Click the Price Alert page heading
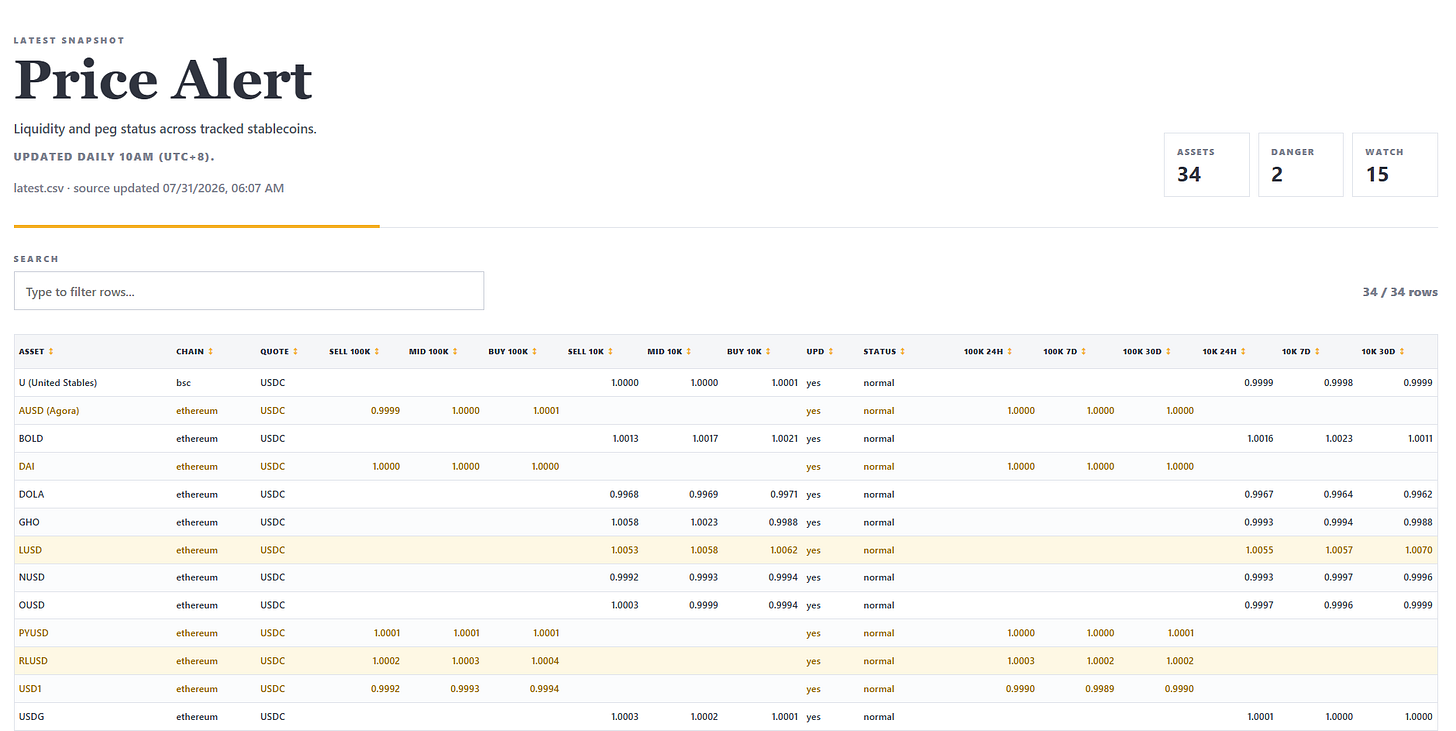1456x731 pixels. click(x=163, y=79)
